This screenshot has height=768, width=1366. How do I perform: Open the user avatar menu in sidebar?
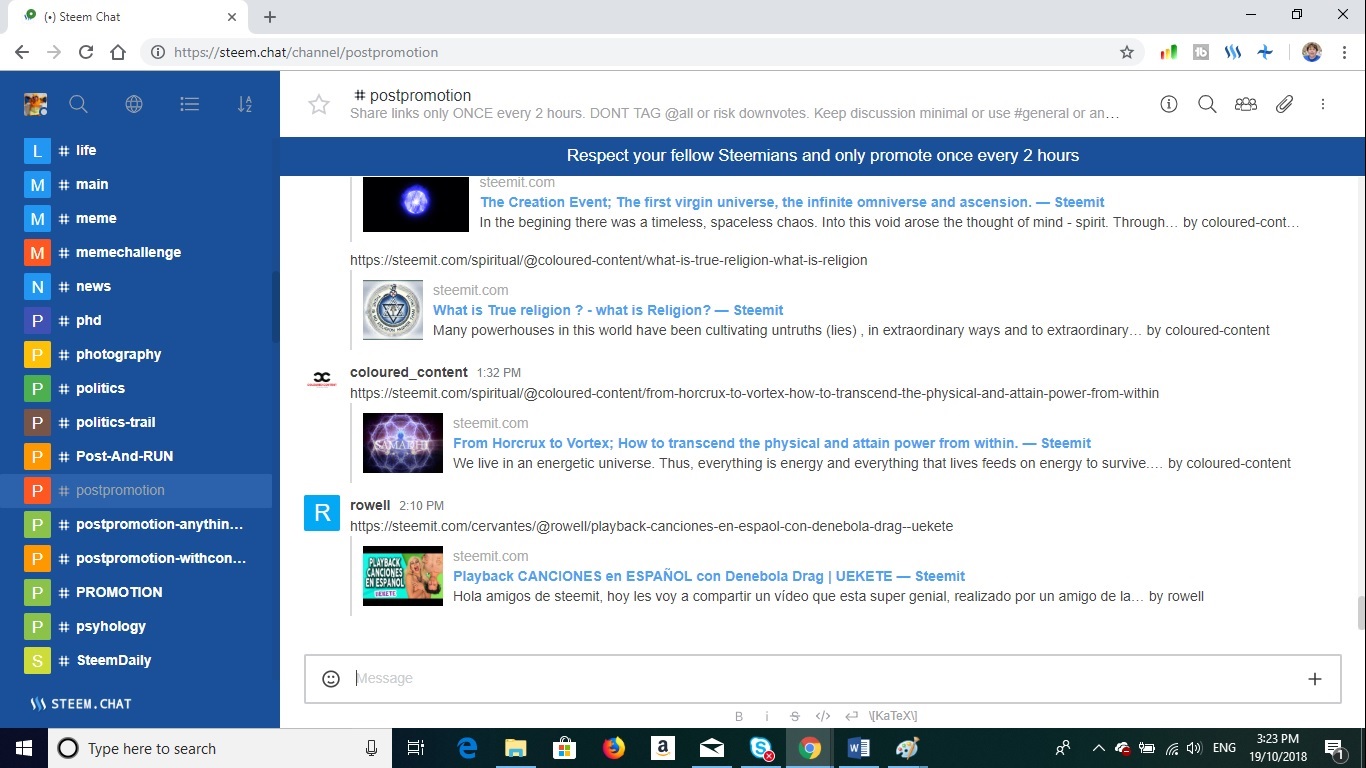36,104
